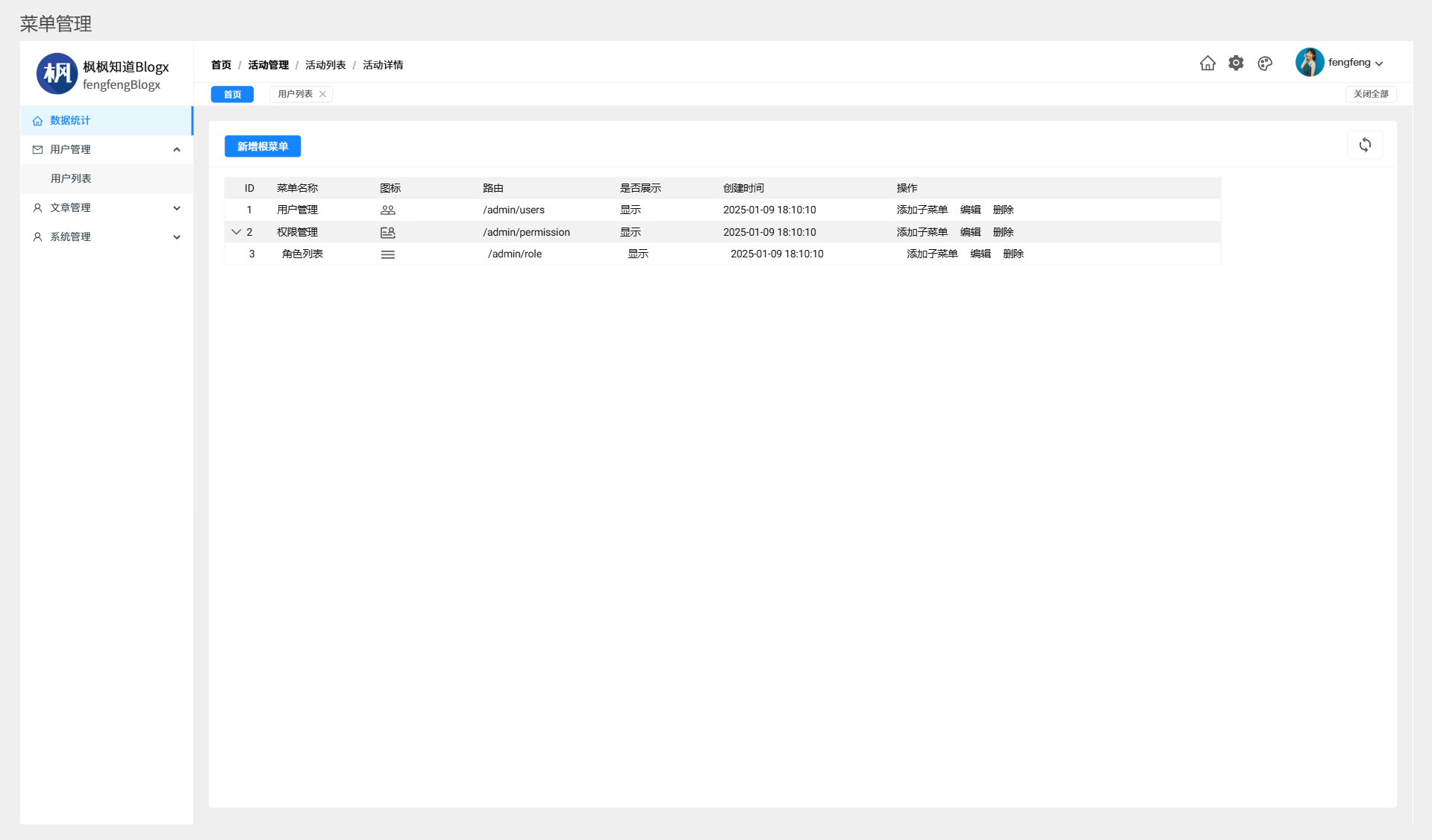Open theme palette icon in header
Image resolution: width=1432 pixels, height=840 pixels.
coord(1265,63)
